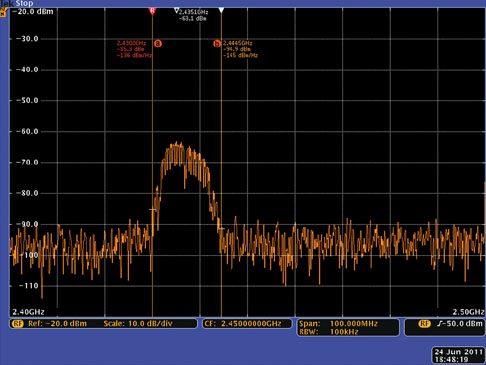
Task: Click the Stop acquisition status label
Action: pyautogui.click(x=25, y=3)
